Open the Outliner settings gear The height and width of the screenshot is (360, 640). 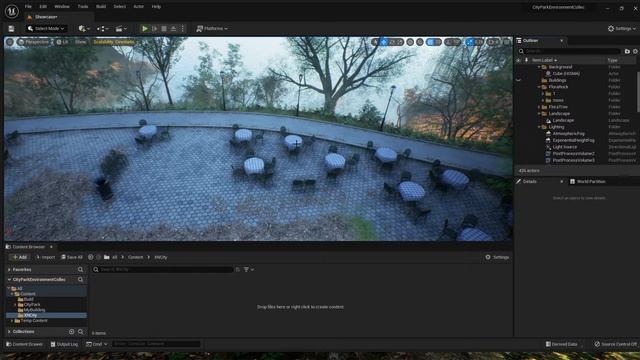tap(635, 51)
